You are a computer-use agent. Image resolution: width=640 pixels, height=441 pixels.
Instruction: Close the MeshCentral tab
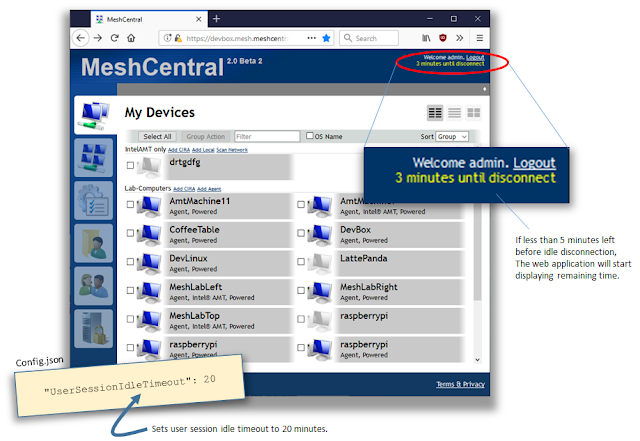(x=198, y=19)
